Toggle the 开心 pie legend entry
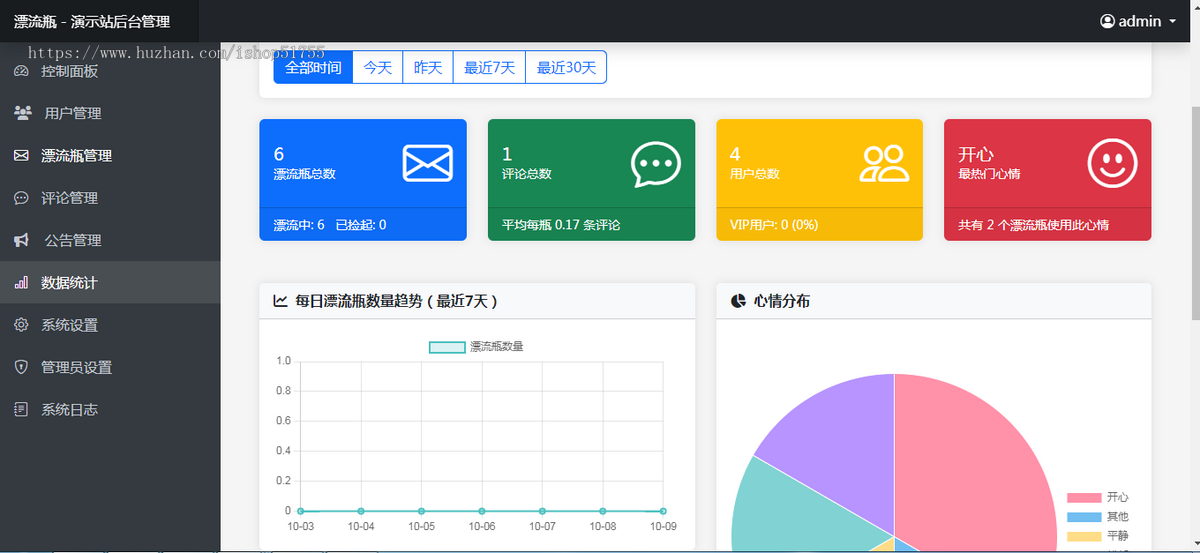 point(1098,497)
